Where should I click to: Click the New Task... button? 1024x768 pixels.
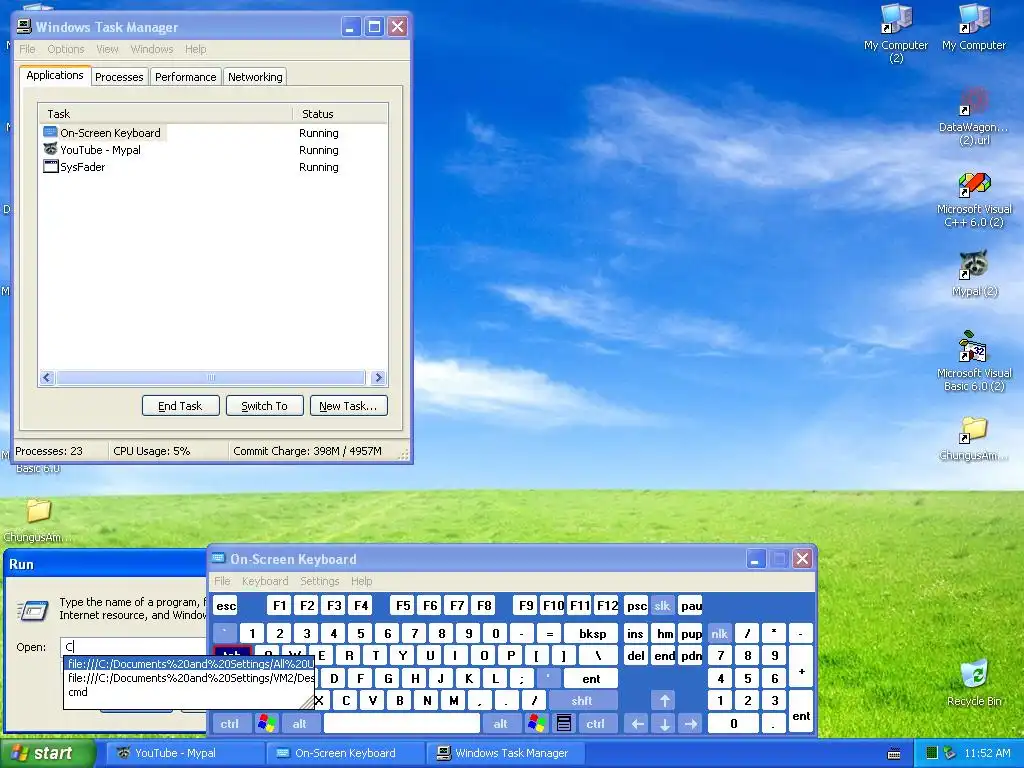click(348, 406)
